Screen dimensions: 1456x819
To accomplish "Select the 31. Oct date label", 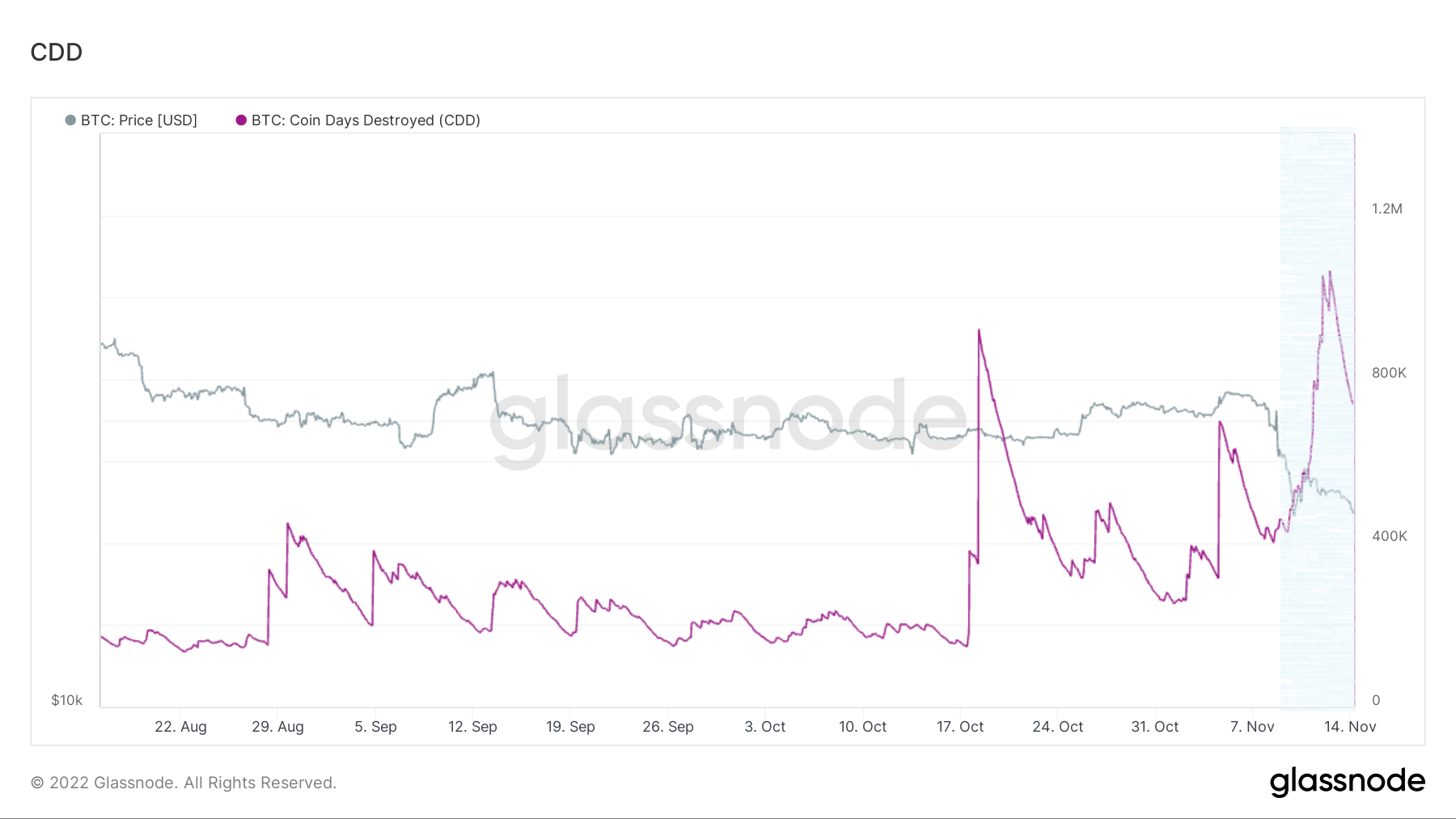I will (x=1155, y=727).
